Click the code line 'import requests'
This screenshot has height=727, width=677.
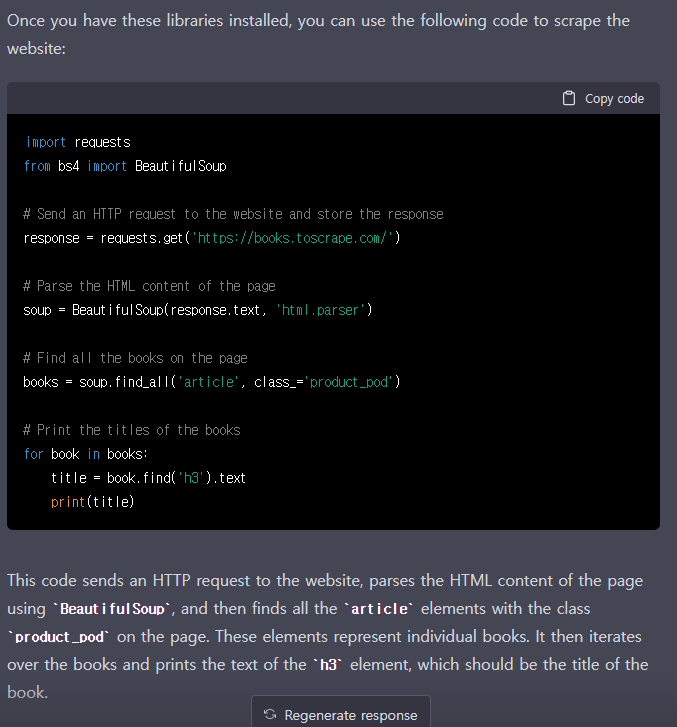[x=78, y=142]
